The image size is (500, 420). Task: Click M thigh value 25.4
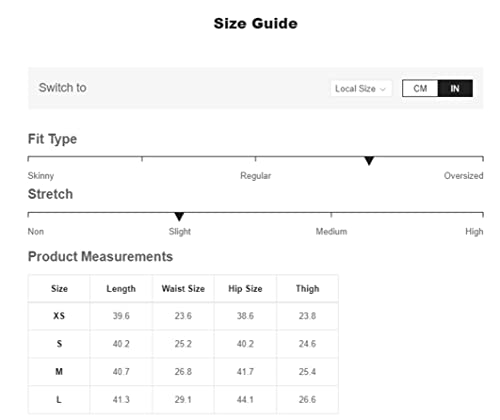(x=307, y=371)
